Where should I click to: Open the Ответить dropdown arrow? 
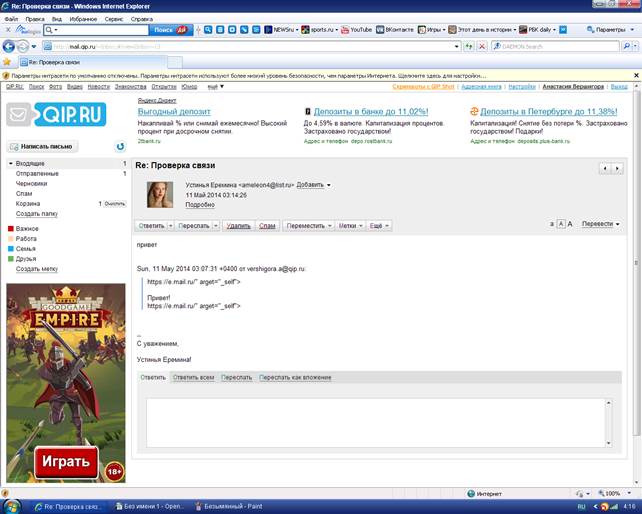pos(170,226)
